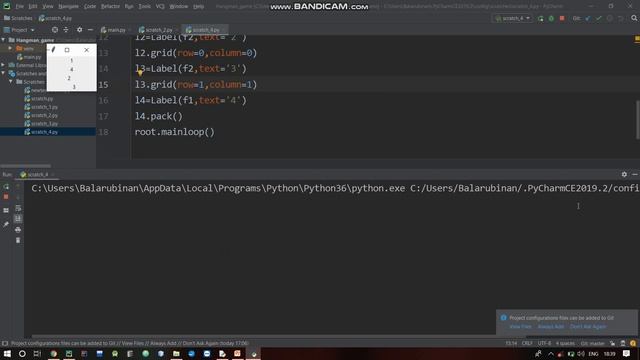Open the Tools menu
Screen dimensions: 640x360
tap(144, 7)
